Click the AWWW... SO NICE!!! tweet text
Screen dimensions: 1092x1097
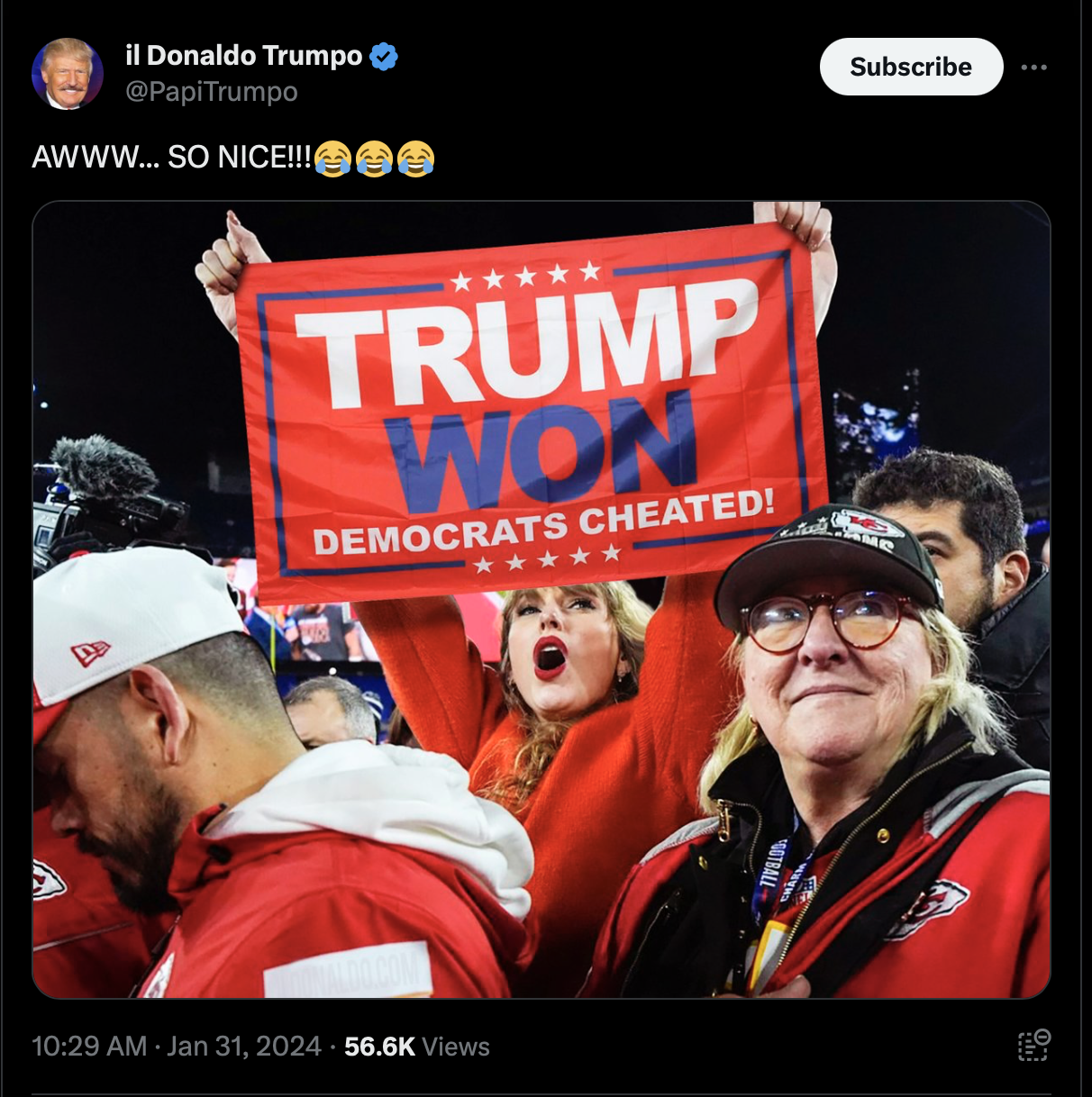point(171,158)
